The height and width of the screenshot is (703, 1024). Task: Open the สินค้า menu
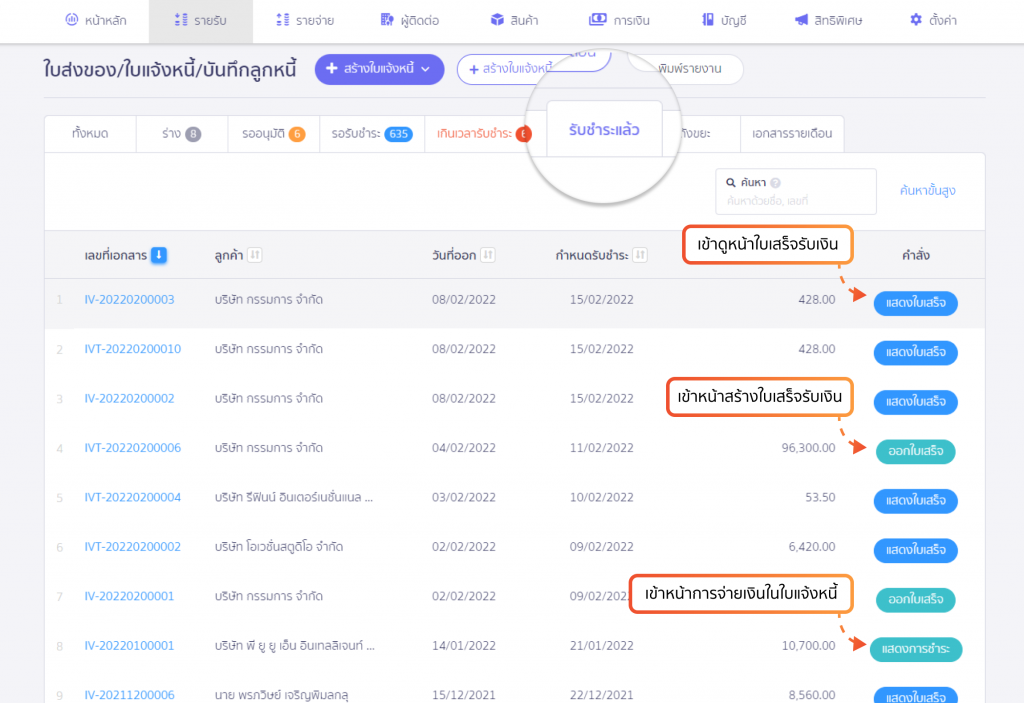(x=514, y=20)
